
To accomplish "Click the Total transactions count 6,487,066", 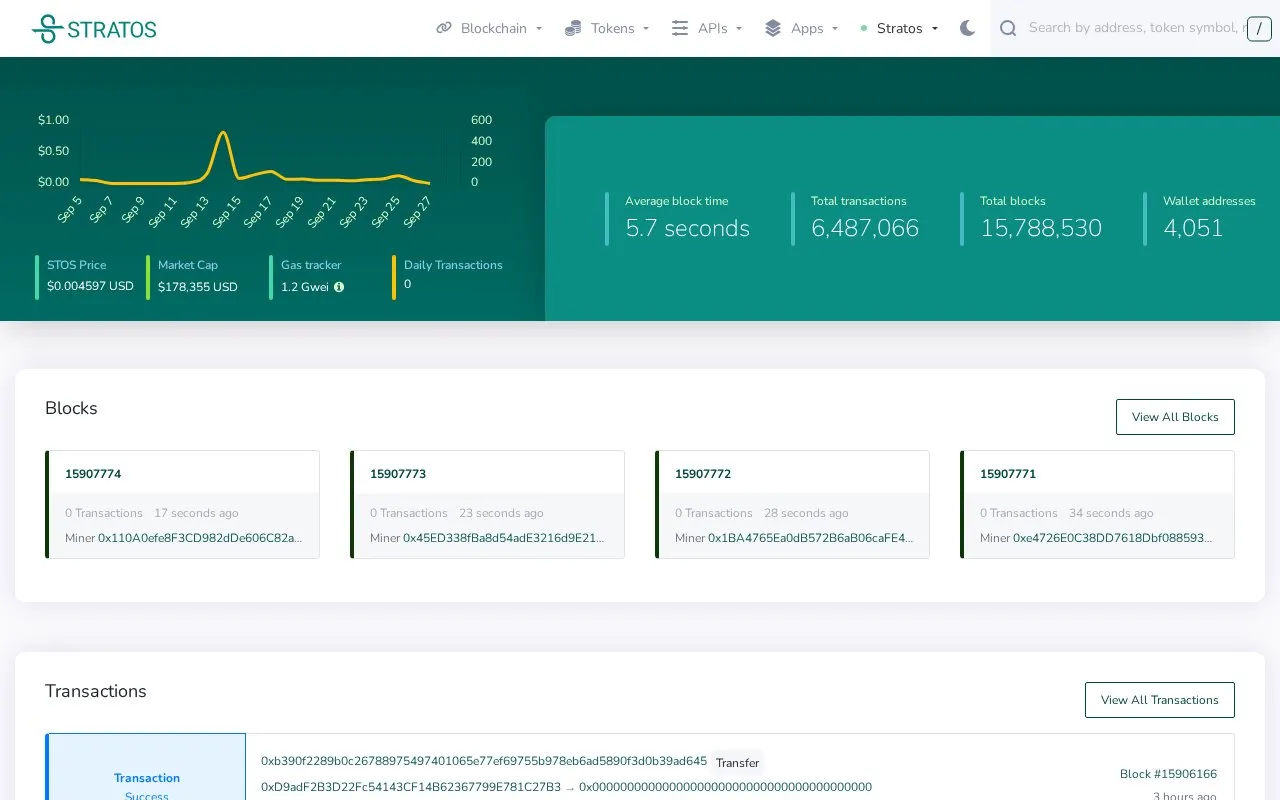I will pos(865,228).
